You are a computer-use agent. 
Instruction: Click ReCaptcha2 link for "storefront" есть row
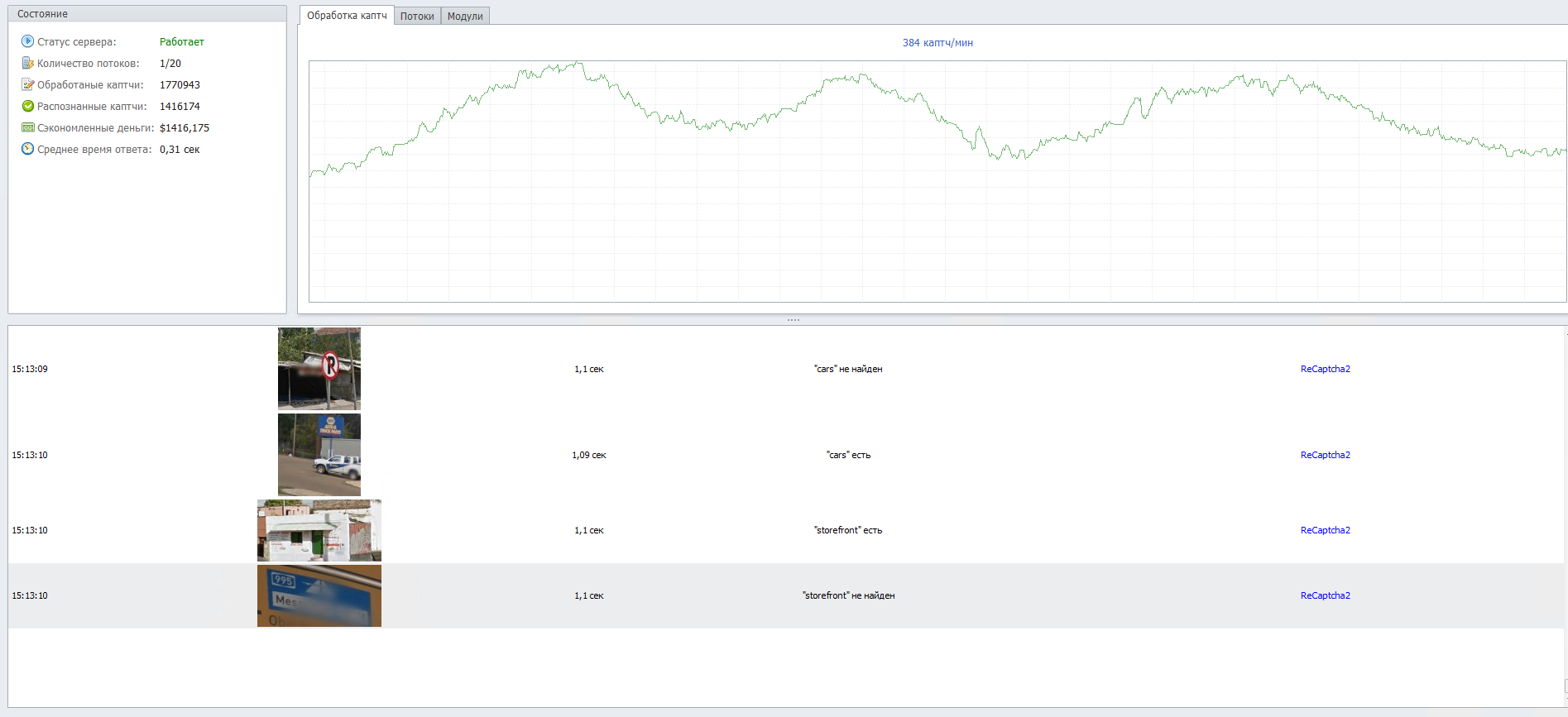(1325, 530)
